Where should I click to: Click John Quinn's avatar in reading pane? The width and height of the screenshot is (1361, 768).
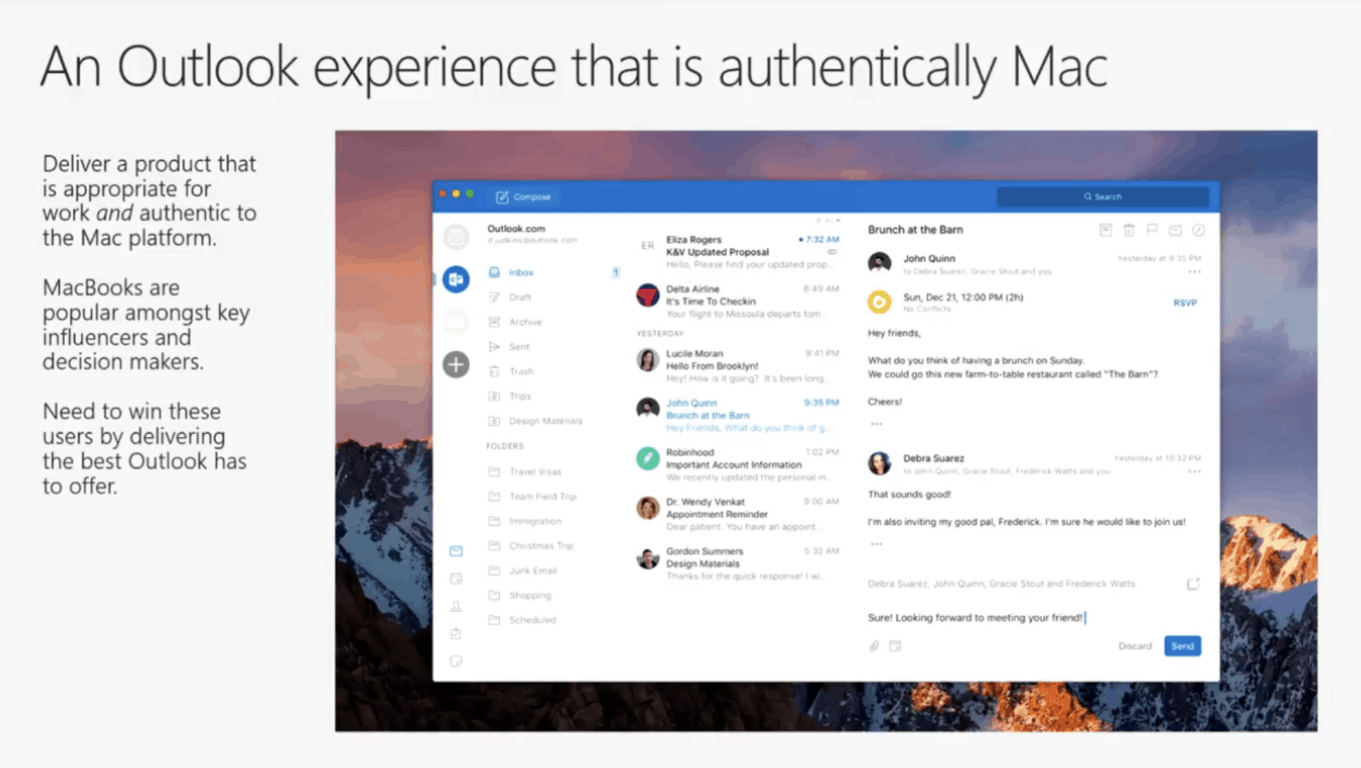(x=880, y=263)
